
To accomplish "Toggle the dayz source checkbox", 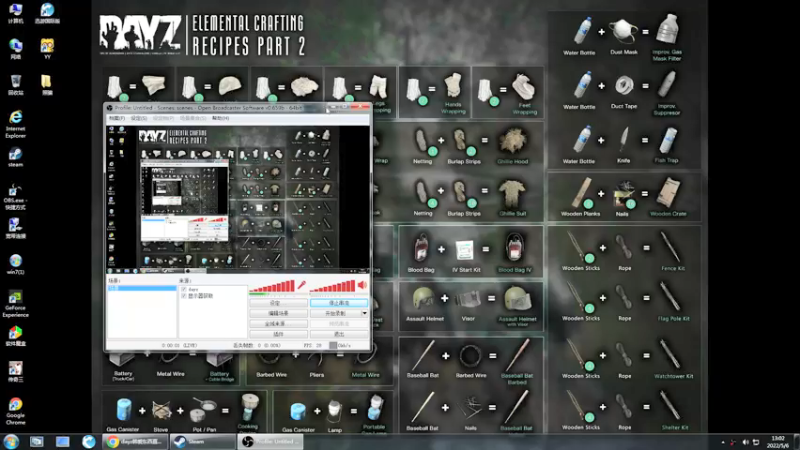I will (x=184, y=289).
